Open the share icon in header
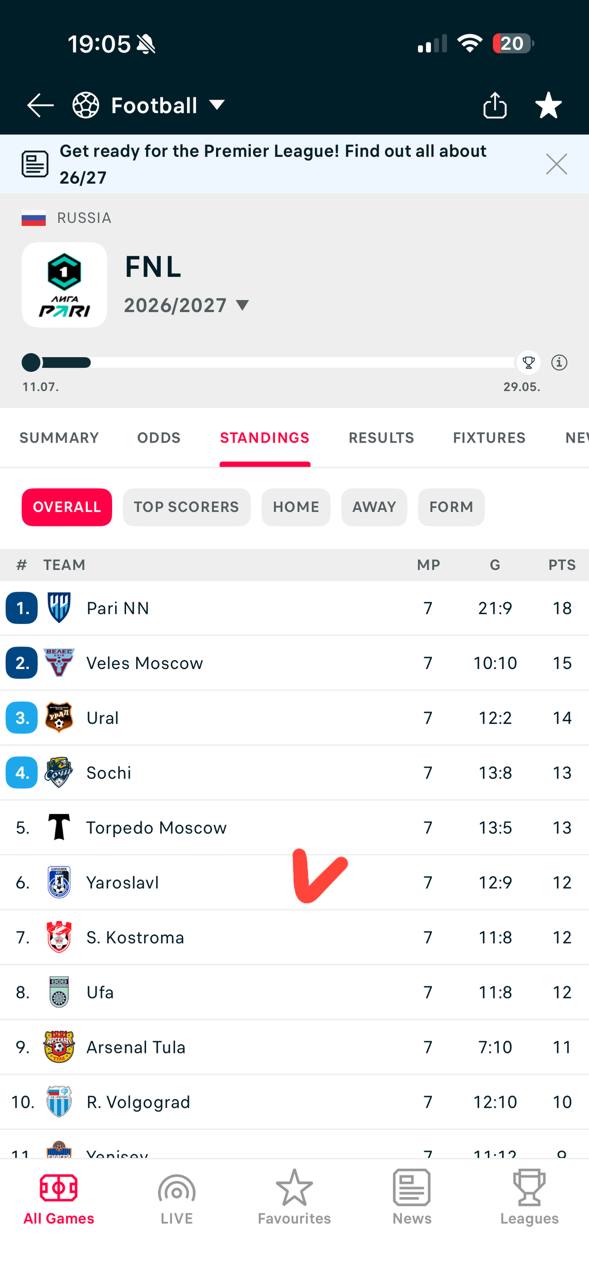This screenshot has width=589, height=1280. 495,105
